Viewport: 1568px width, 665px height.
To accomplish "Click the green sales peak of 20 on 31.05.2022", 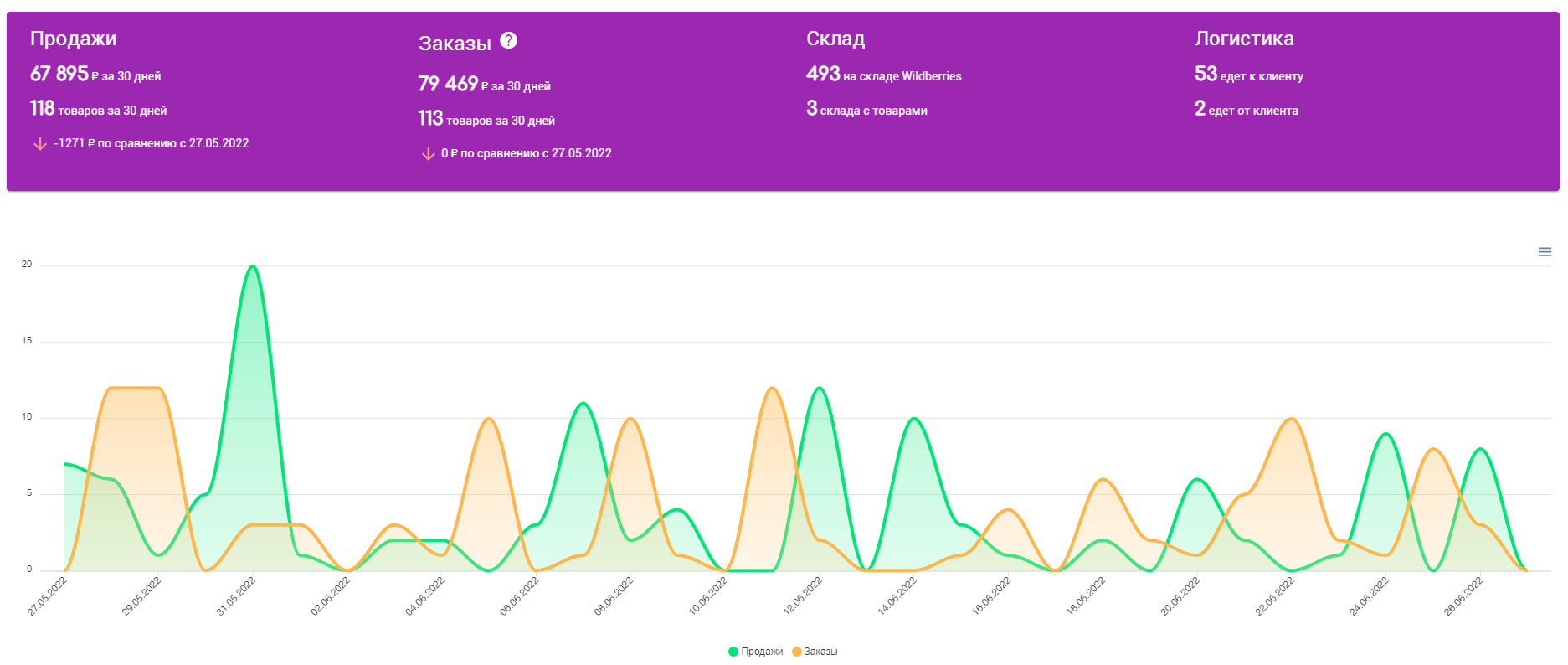I will pyautogui.click(x=253, y=266).
